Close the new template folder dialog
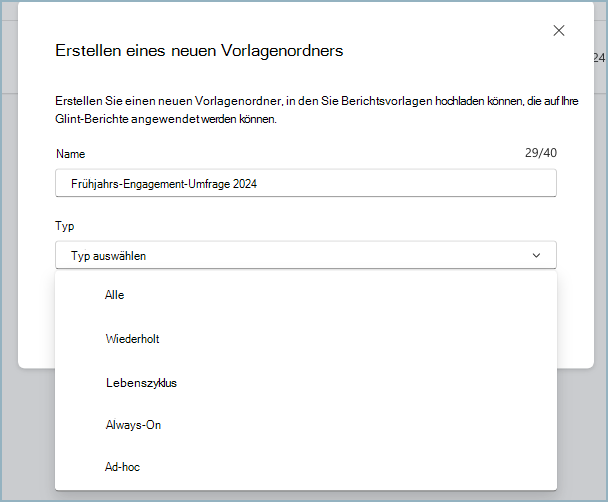This screenshot has width=608, height=502. pyautogui.click(x=558, y=31)
